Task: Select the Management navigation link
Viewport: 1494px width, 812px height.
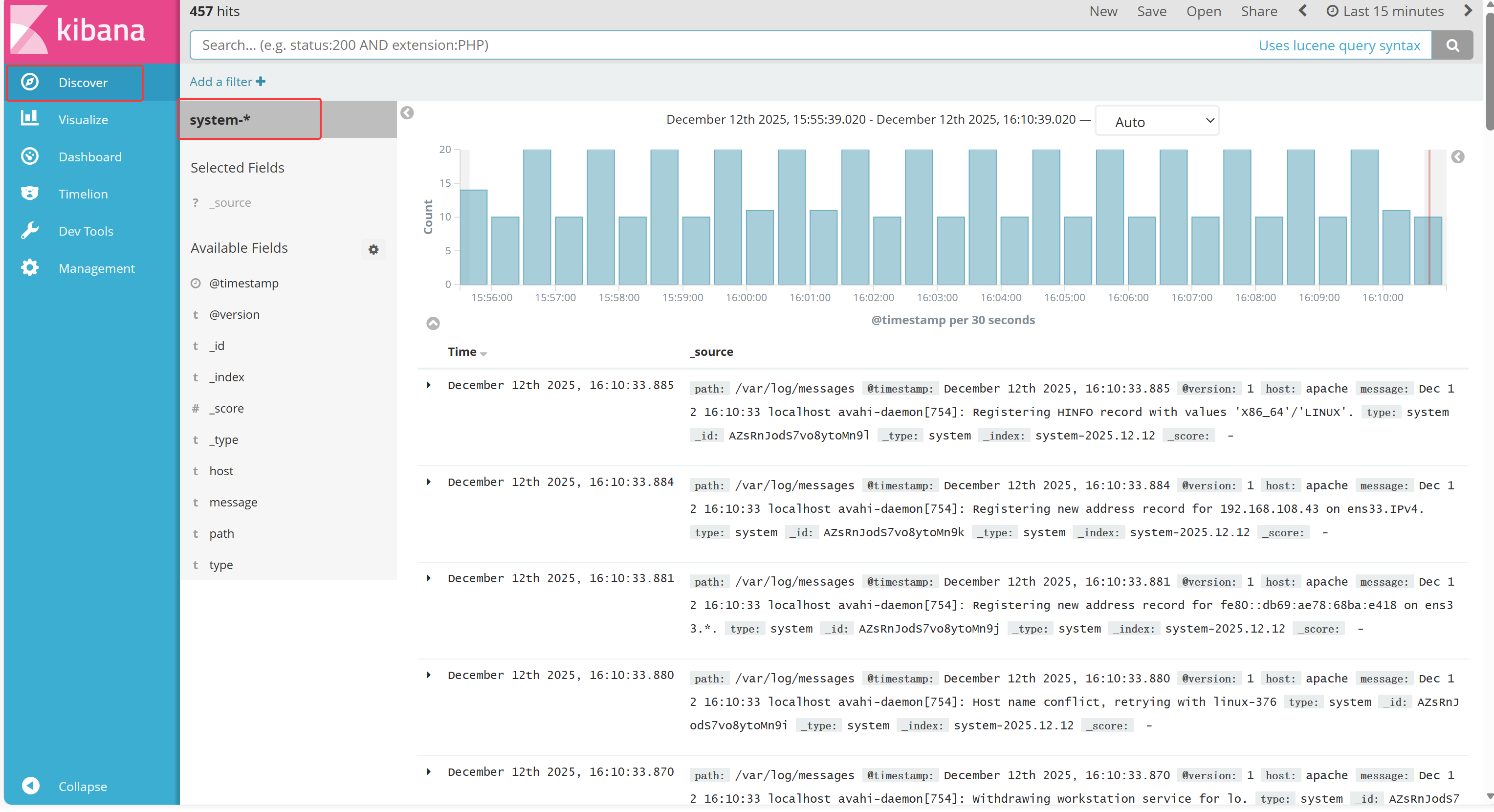Action: [x=96, y=268]
